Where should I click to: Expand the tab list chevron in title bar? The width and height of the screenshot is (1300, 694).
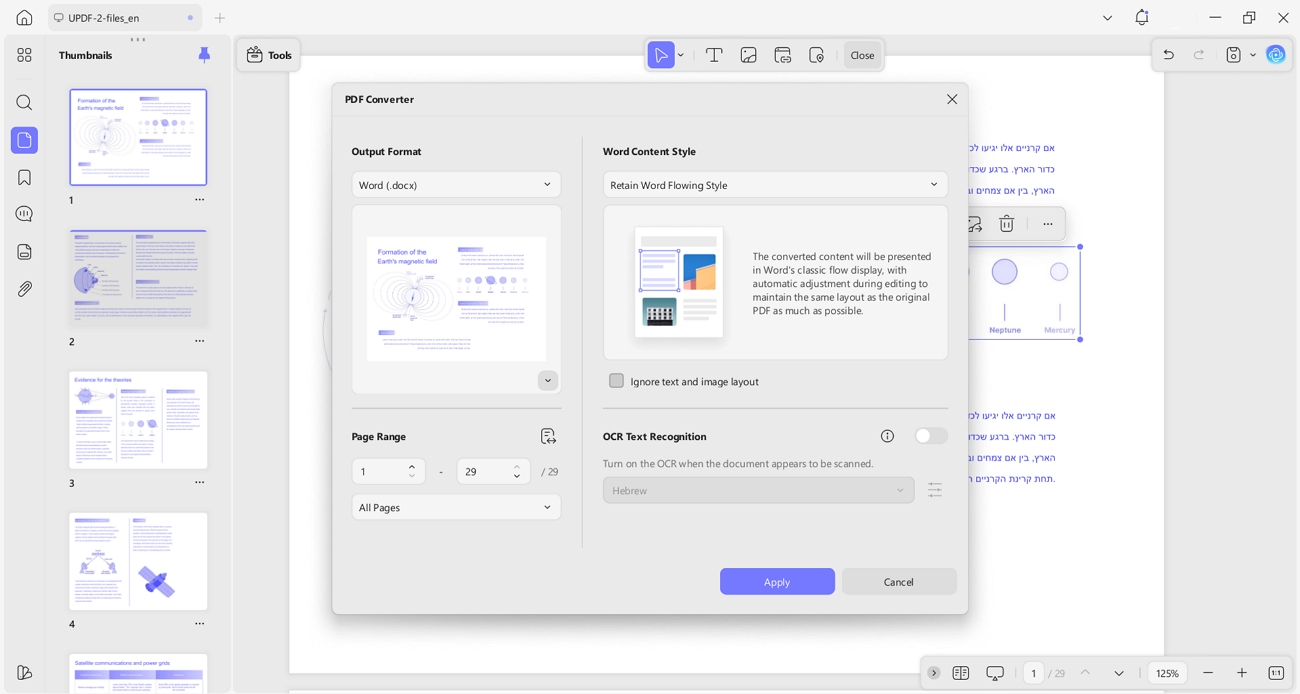point(1107,18)
